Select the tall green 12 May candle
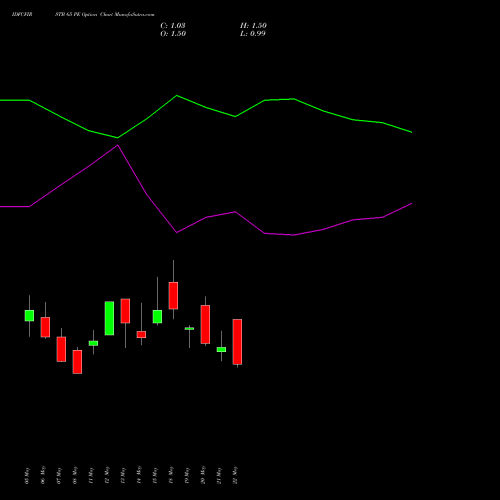The image size is (500, 500). [109, 318]
